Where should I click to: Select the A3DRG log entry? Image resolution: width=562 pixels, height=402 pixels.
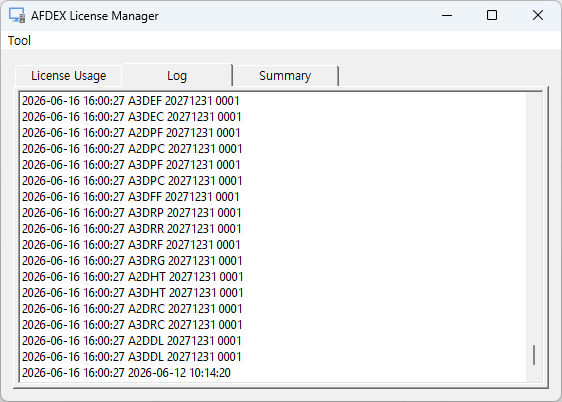click(x=132, y=261)
